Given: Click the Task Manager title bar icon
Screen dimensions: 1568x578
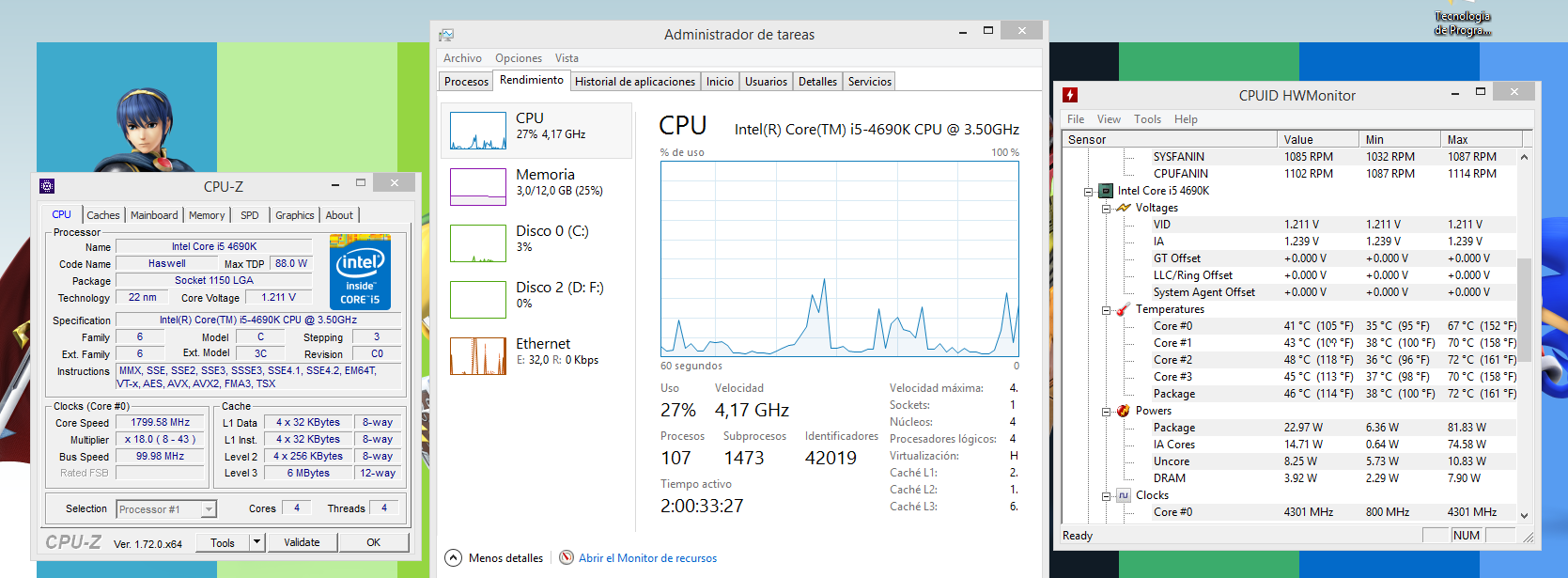Looking at the screenshot, I should [446, 35].
